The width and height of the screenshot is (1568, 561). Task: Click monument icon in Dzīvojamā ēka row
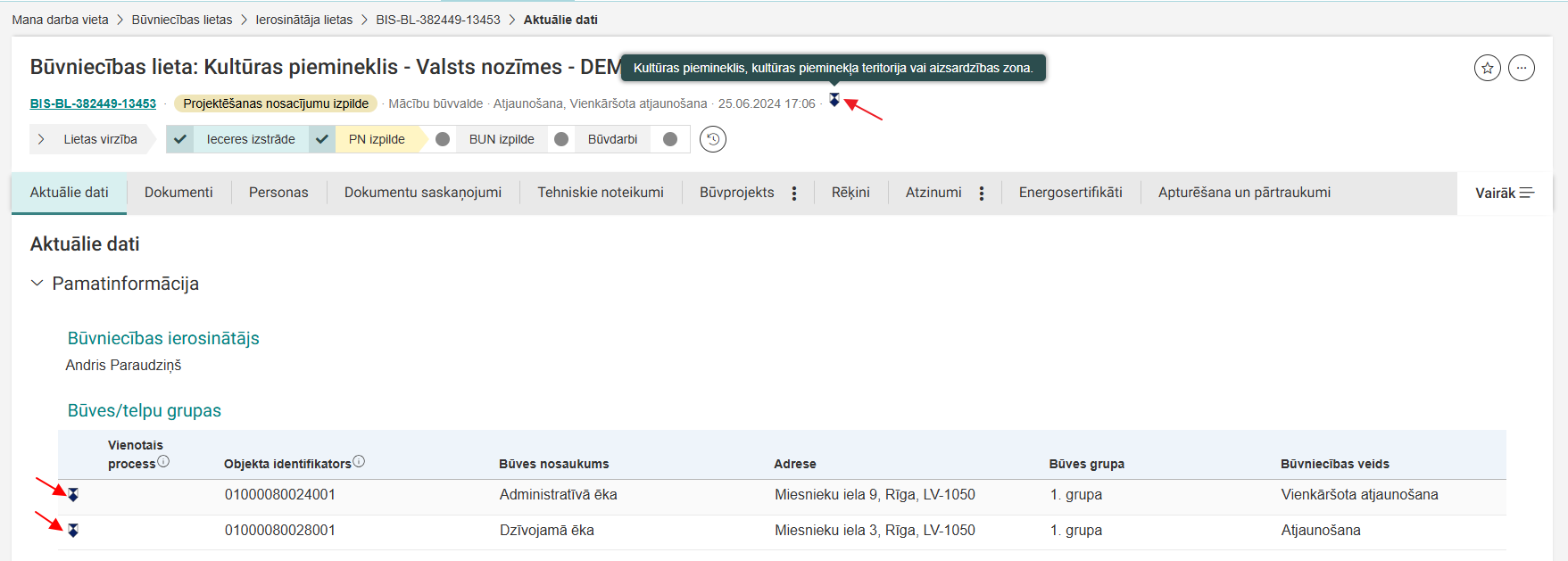coord(73,531)
